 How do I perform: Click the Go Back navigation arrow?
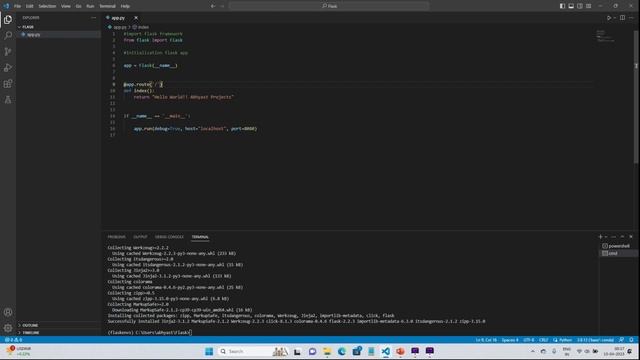213,6
